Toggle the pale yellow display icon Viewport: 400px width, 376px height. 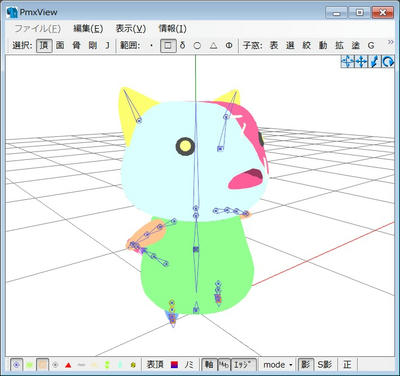click(x=94, y=365)
